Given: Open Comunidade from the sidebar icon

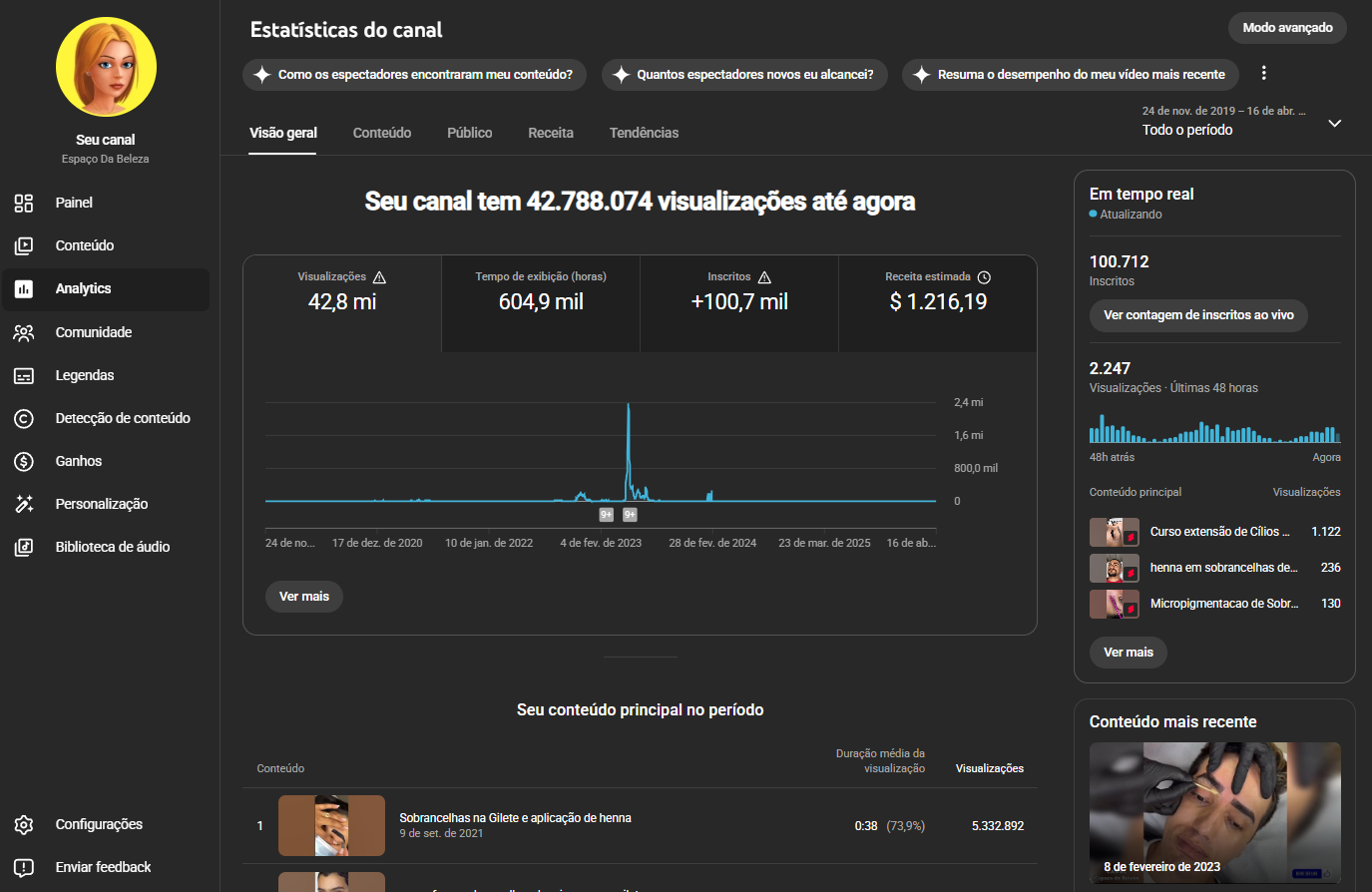Looking at the screenshot, I should pyautogui.click(x=24, y=332).
